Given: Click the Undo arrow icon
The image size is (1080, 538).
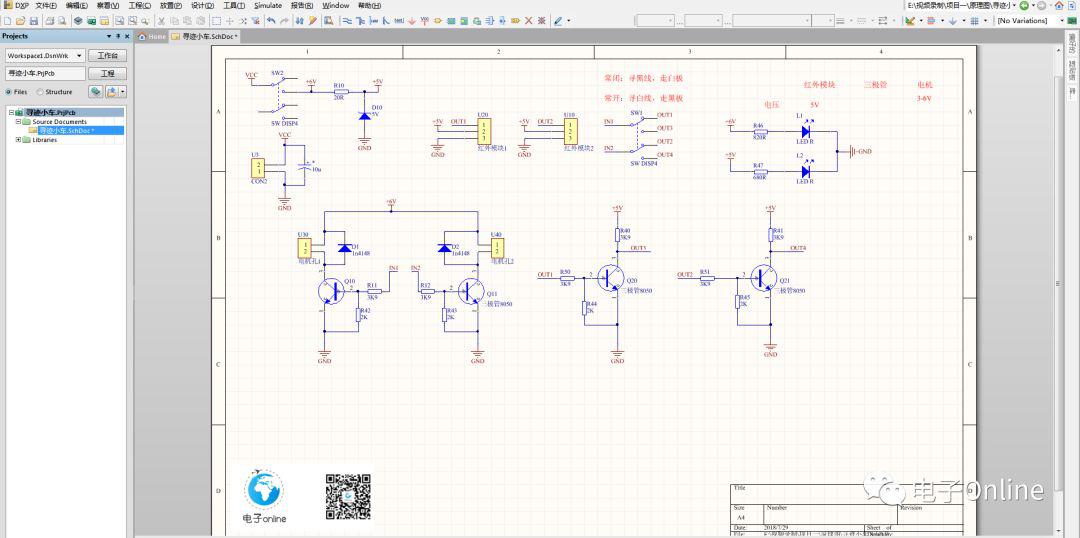Looking at the screenshot, I should (x=271, y=20).
